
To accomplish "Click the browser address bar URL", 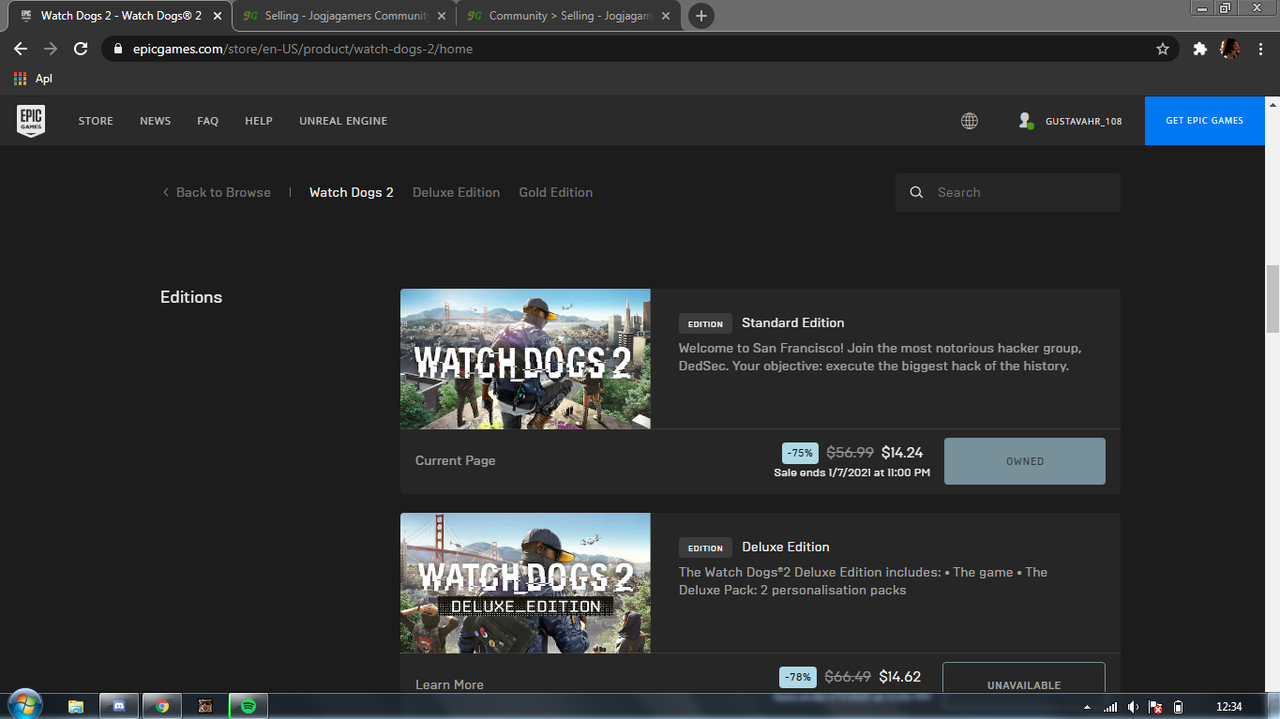I will pos(303,49).
